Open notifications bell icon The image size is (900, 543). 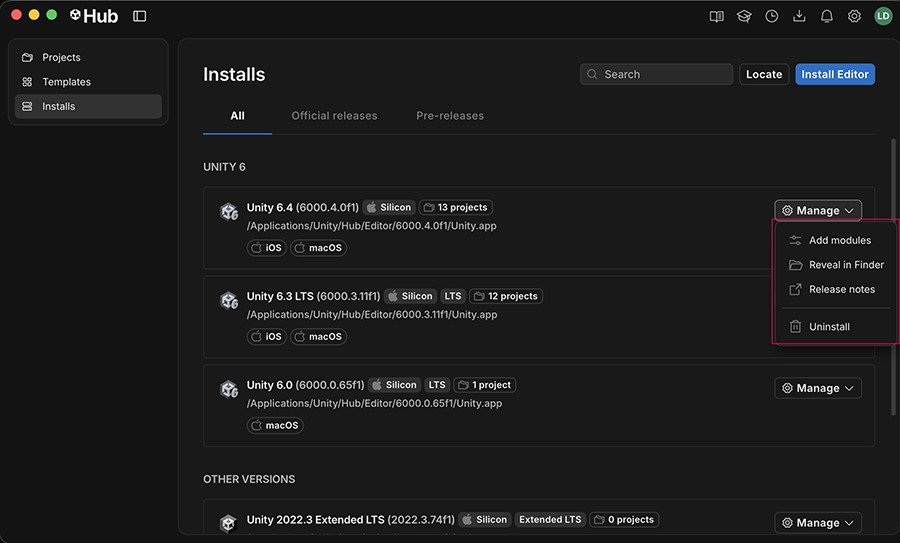coord(827,16)
